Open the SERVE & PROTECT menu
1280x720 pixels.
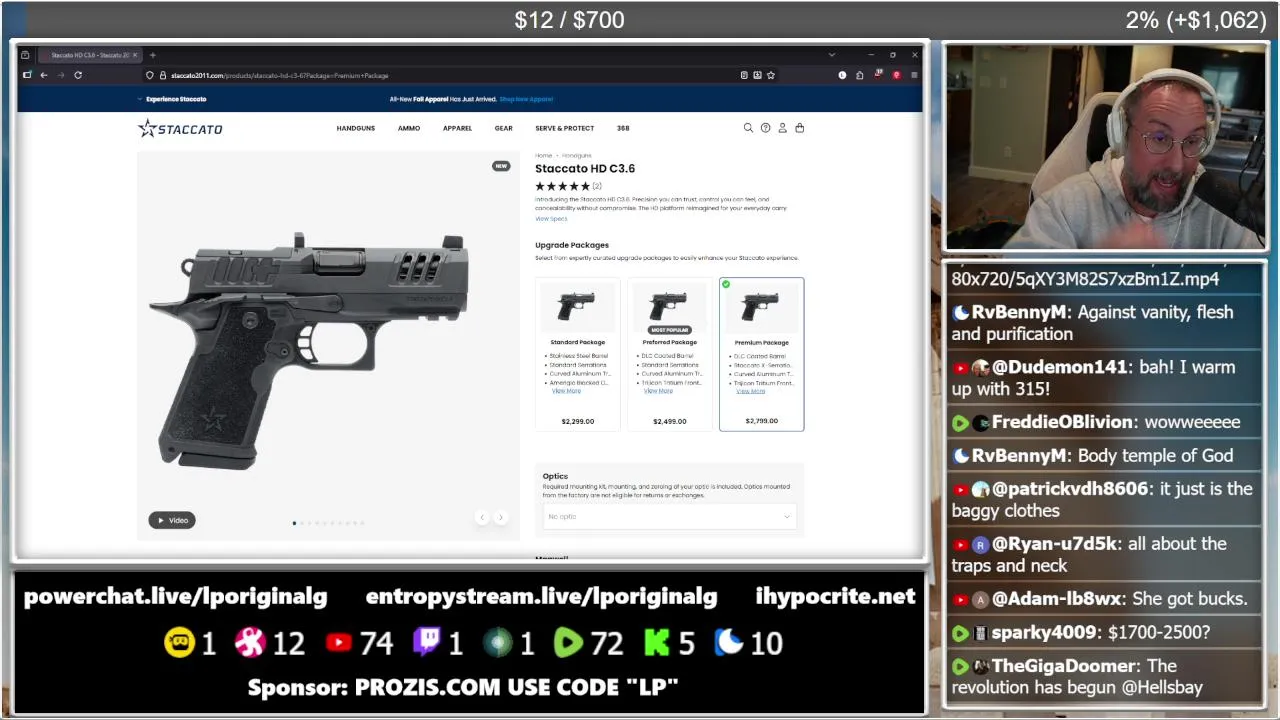click(564, 128)
